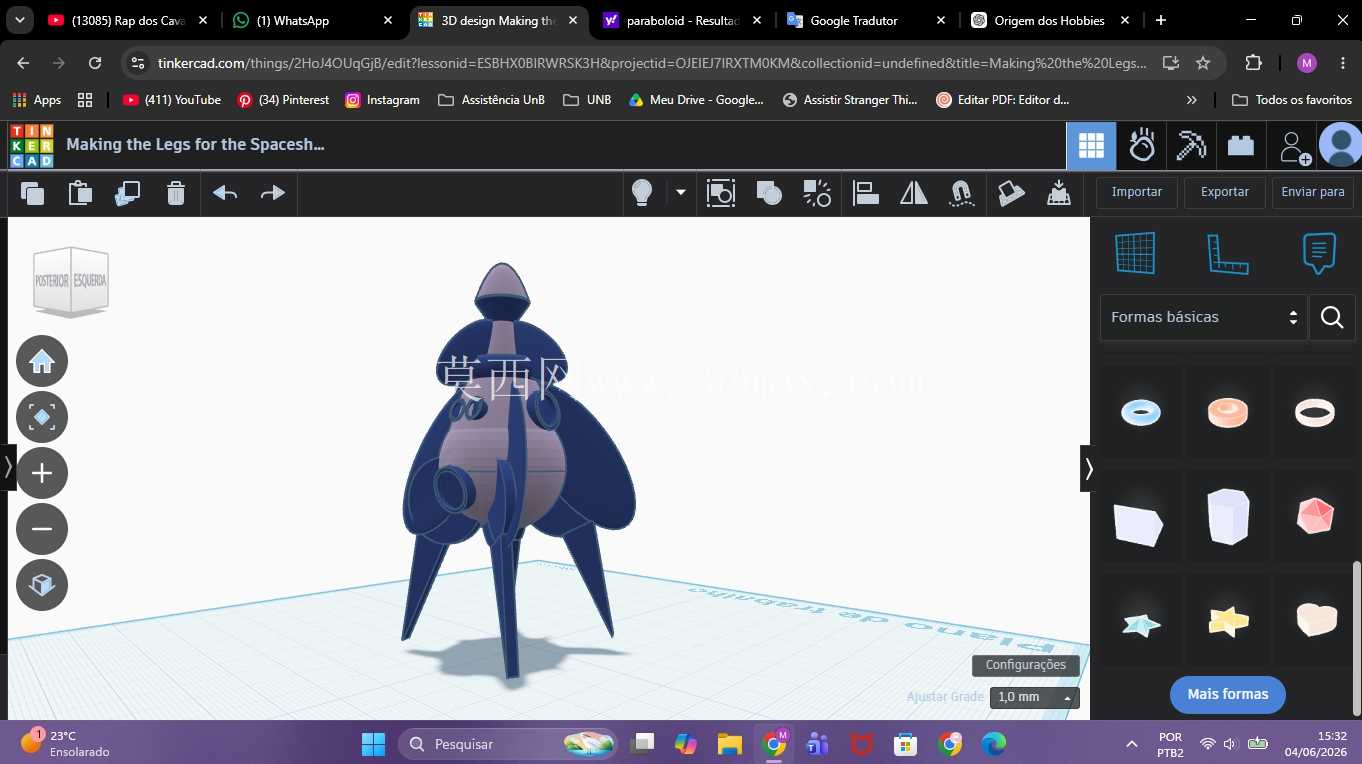The width and height of the screenshot is (1362, 764).
Task: Show hidden system tray icons
Action: (x=1132, y=744)
